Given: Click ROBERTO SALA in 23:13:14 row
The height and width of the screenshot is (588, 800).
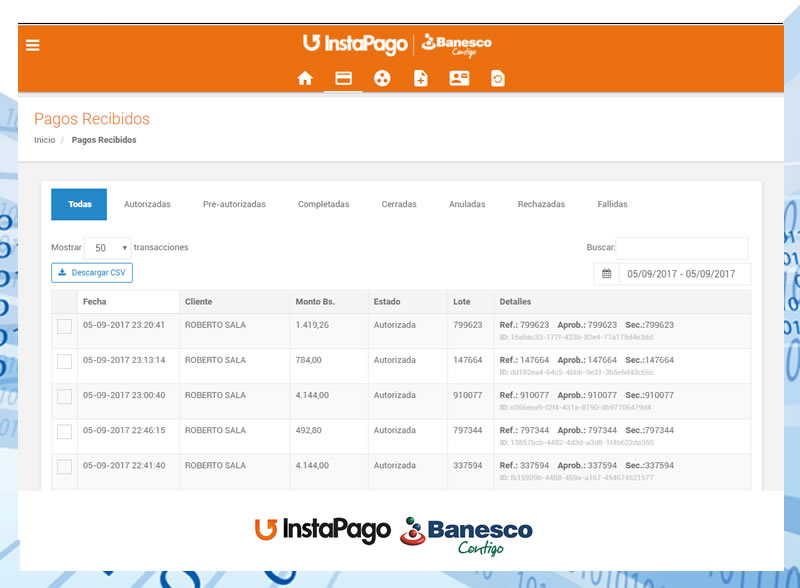Looking at the screenshot, I should pyautogui.click(x=215, y=360).
